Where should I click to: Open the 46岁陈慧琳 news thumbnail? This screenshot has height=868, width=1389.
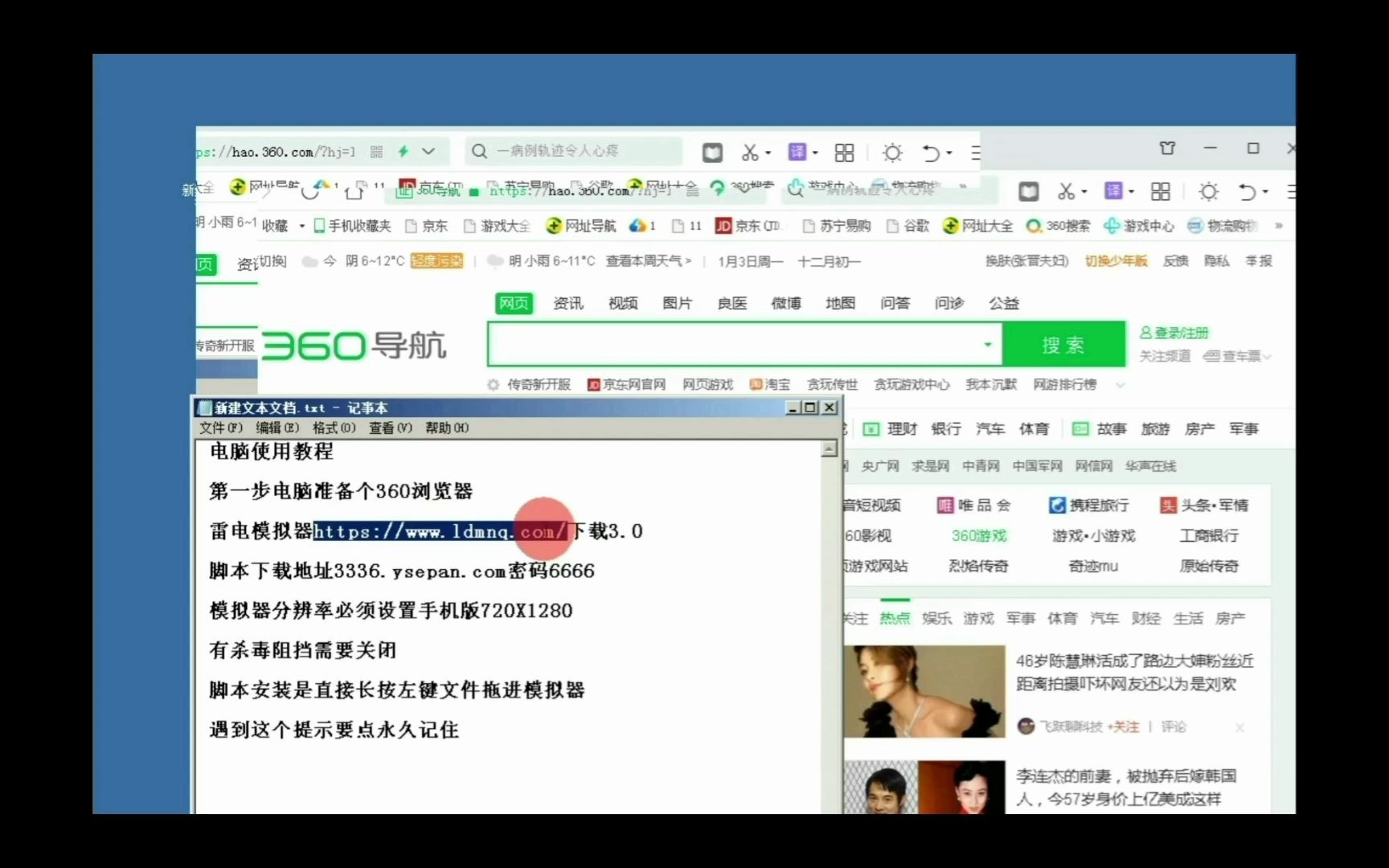click(x=925, y=691)
